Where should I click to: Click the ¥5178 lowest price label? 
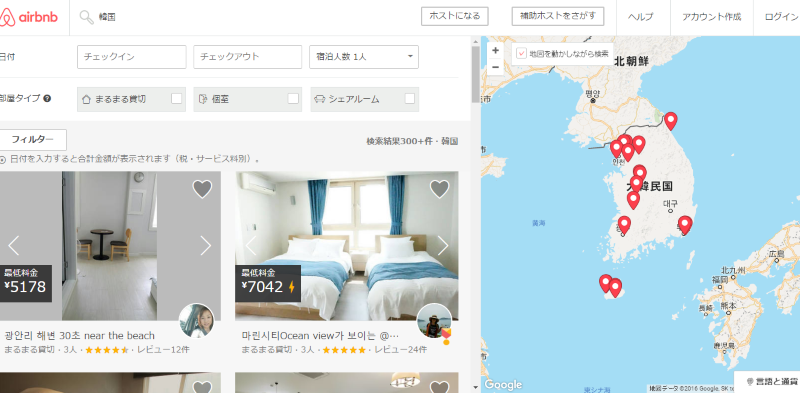(x=25, y=283)
